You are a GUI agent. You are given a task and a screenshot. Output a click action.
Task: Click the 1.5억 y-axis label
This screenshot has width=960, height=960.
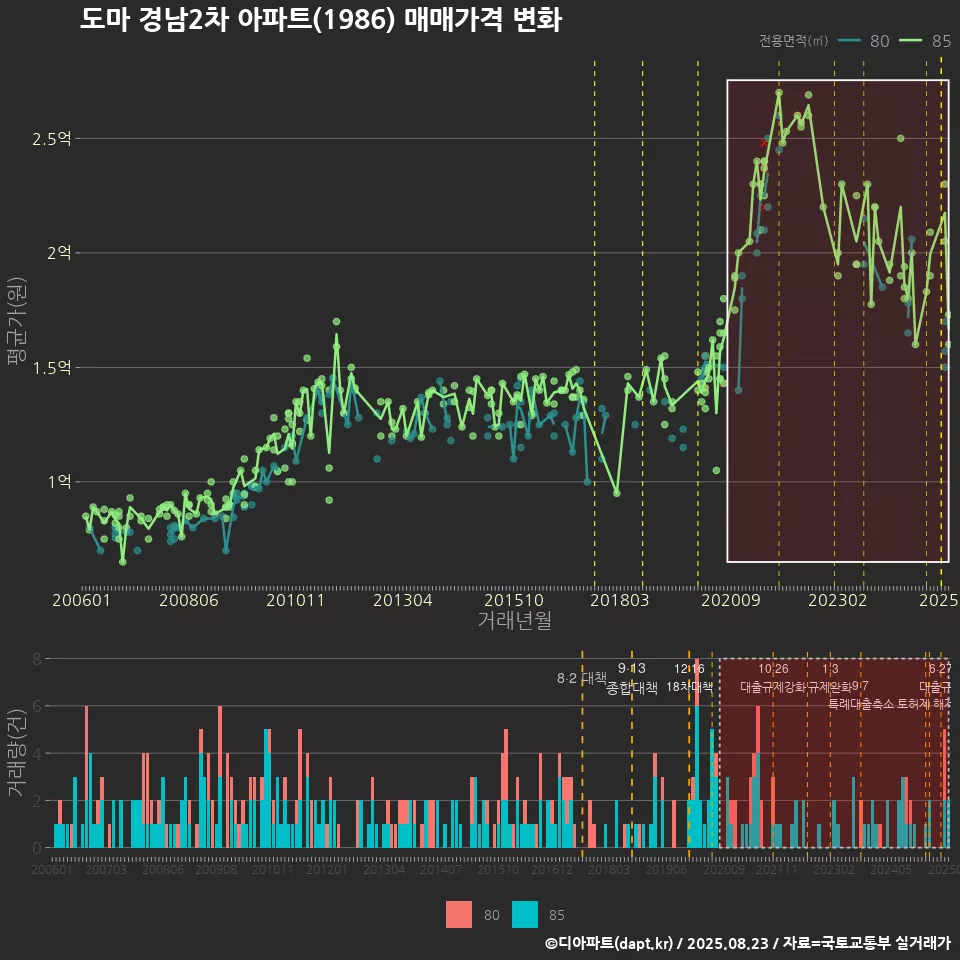51,367
